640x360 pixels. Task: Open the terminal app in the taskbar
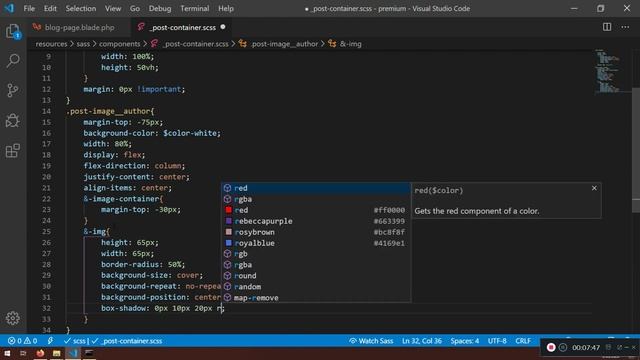tap(89, 353)
